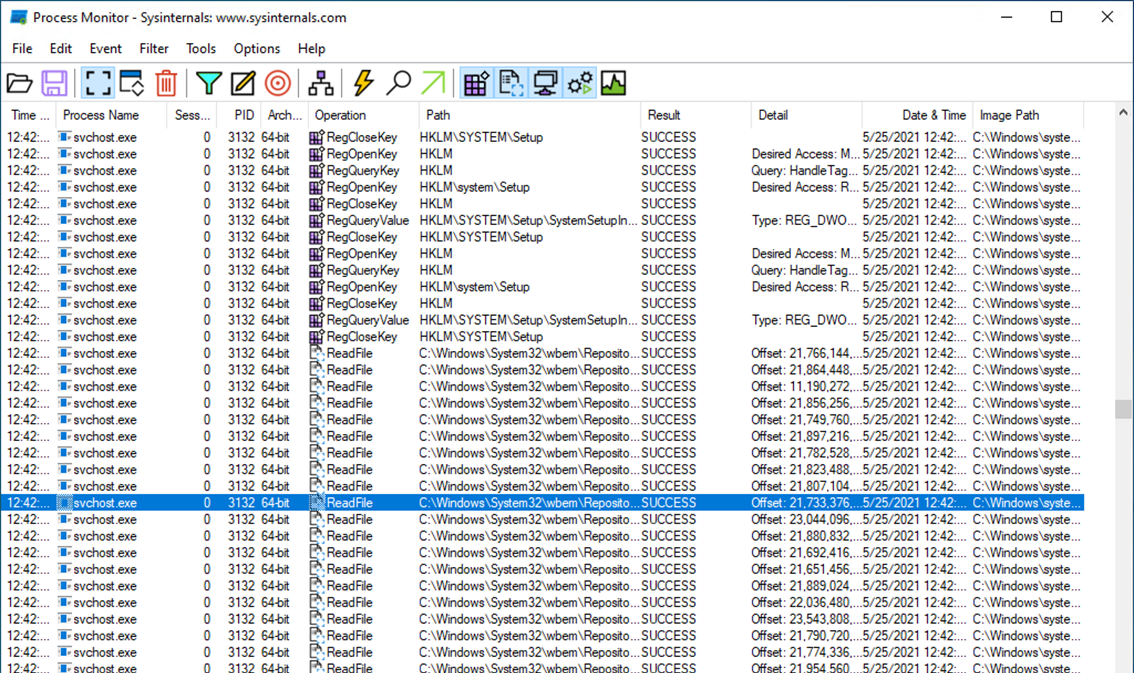Screen dimensions: 1134x673
Task: Open the Tools menu
Action: 200,48
